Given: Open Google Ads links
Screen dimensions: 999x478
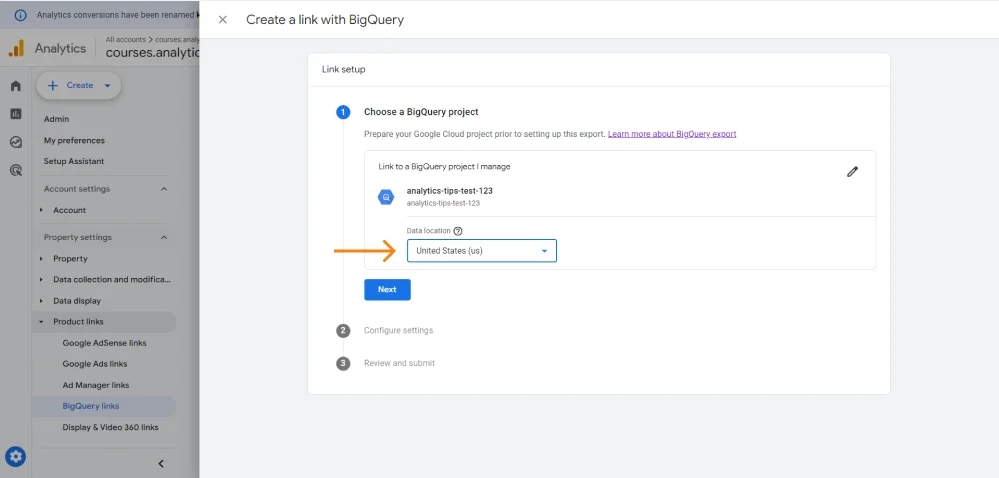Looking at the screenshot, I should [x=95, y=364].
